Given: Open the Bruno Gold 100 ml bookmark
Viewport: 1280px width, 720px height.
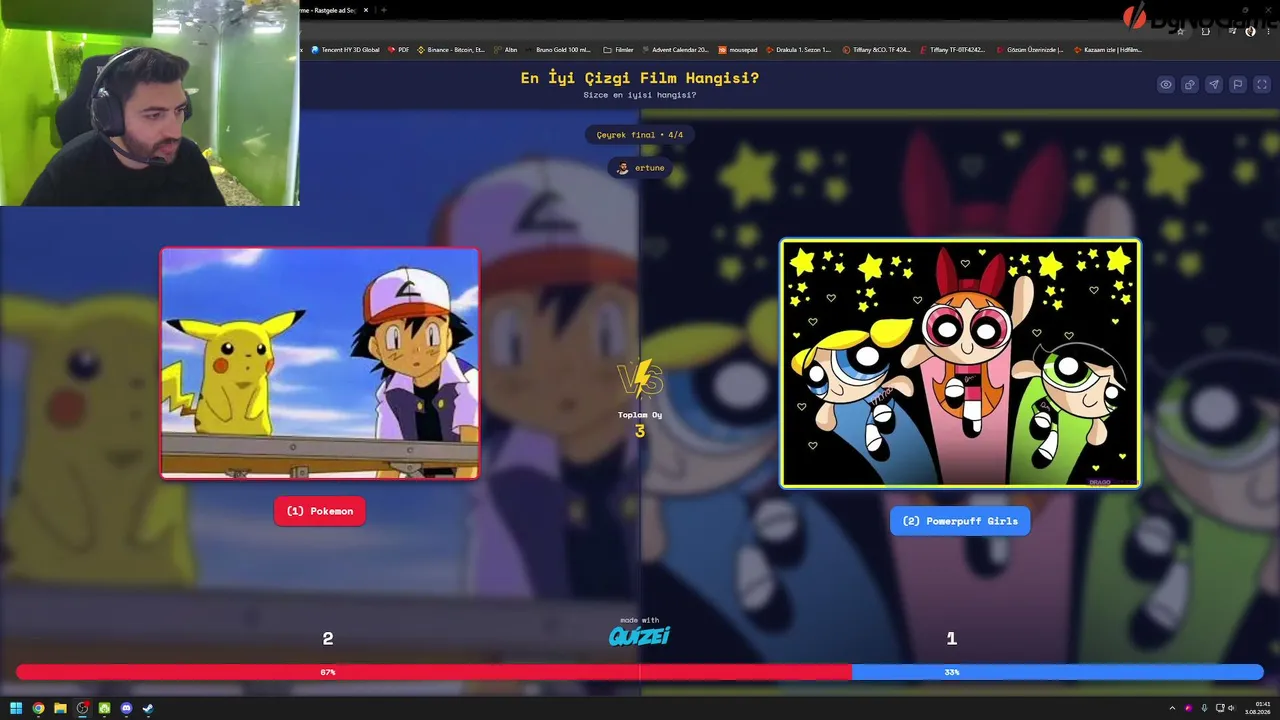Looking at the screenshot, I should [559, 49].
